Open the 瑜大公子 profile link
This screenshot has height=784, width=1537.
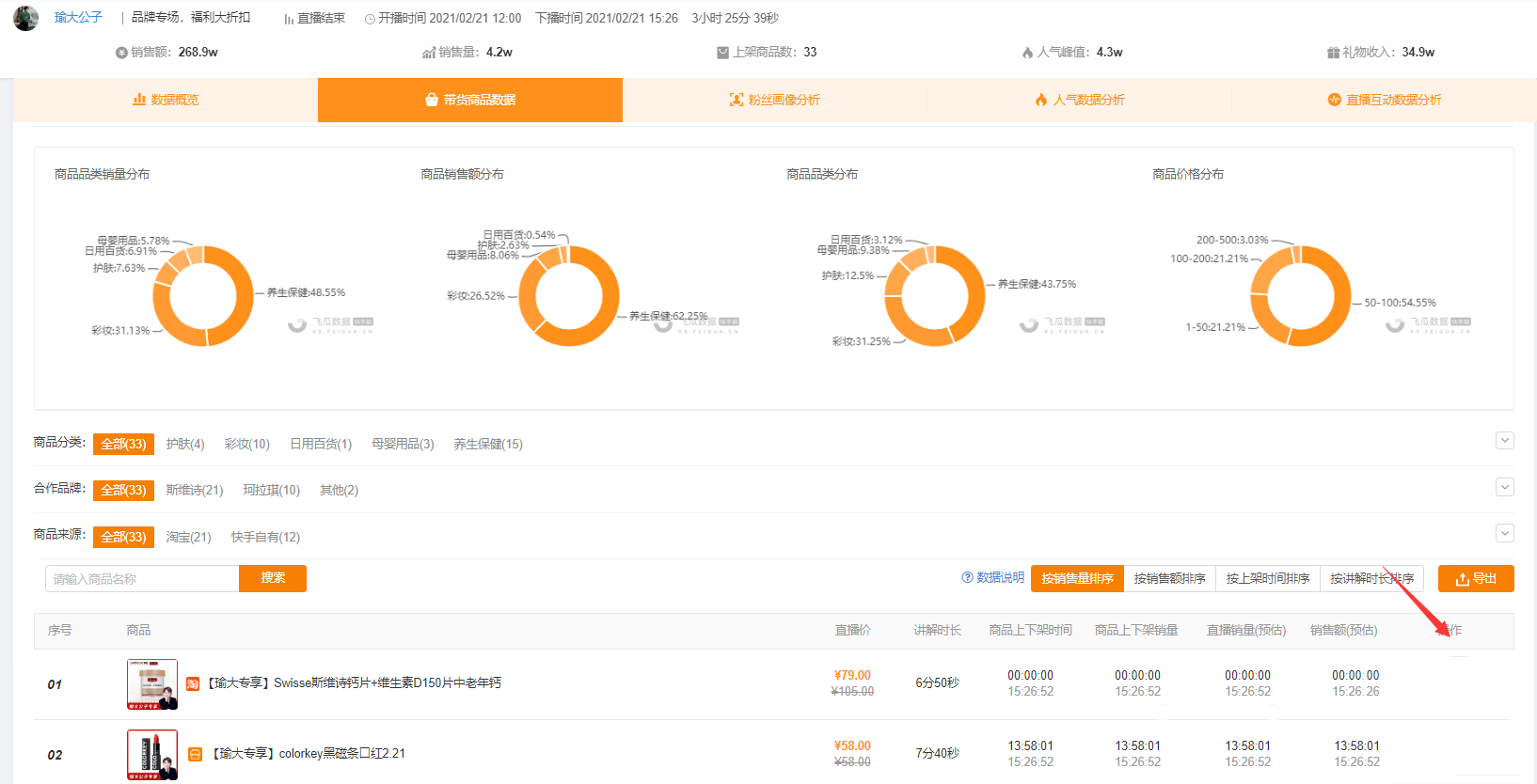[x=78, y=18]
